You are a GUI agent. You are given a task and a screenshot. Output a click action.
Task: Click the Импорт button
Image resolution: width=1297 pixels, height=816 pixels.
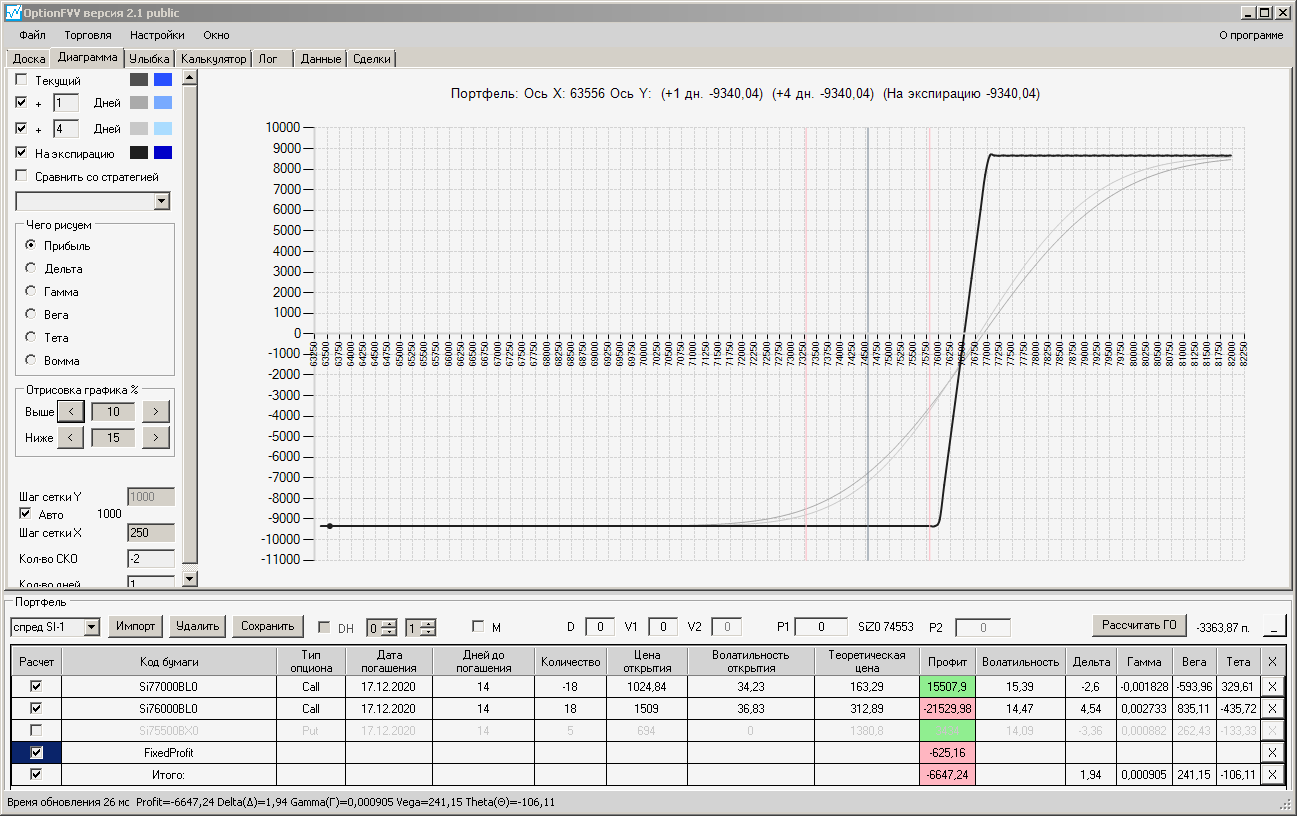(x=136, y=627)
